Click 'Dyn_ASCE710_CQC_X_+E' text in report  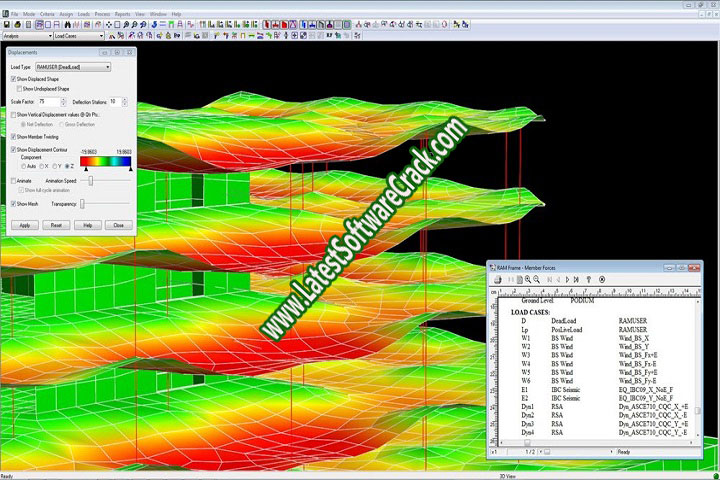[653, 407]
